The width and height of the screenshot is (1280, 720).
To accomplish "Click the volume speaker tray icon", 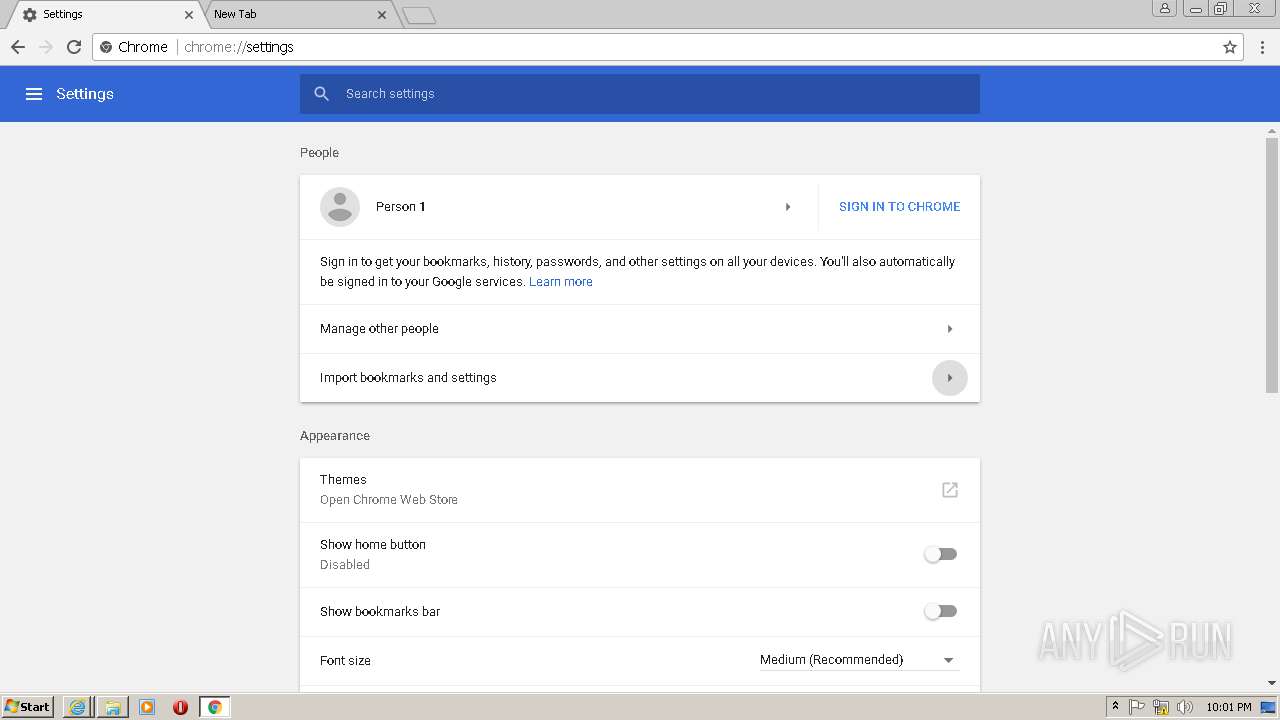I will (1184, 707).
